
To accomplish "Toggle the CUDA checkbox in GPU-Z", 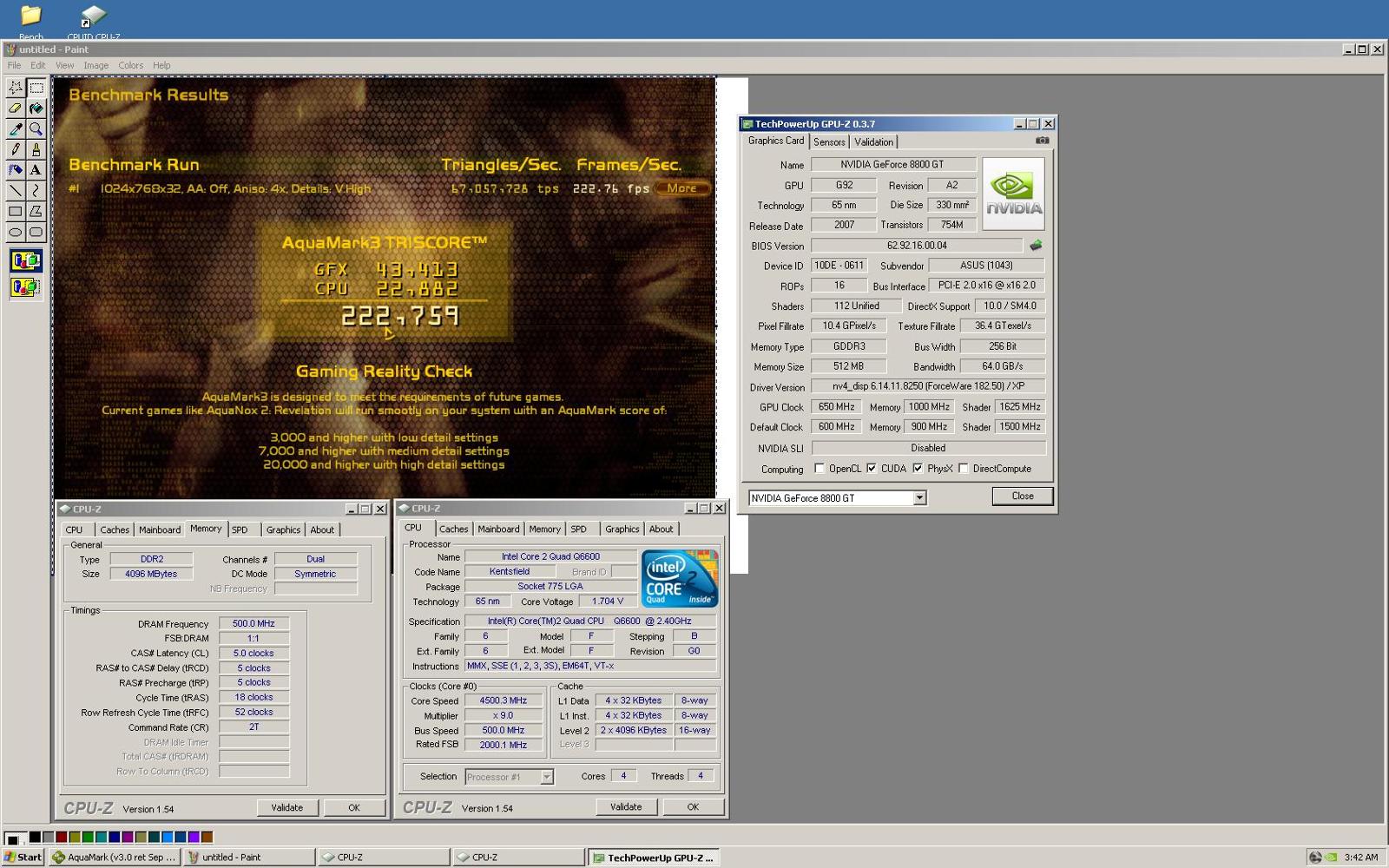I will coord(872,469).
